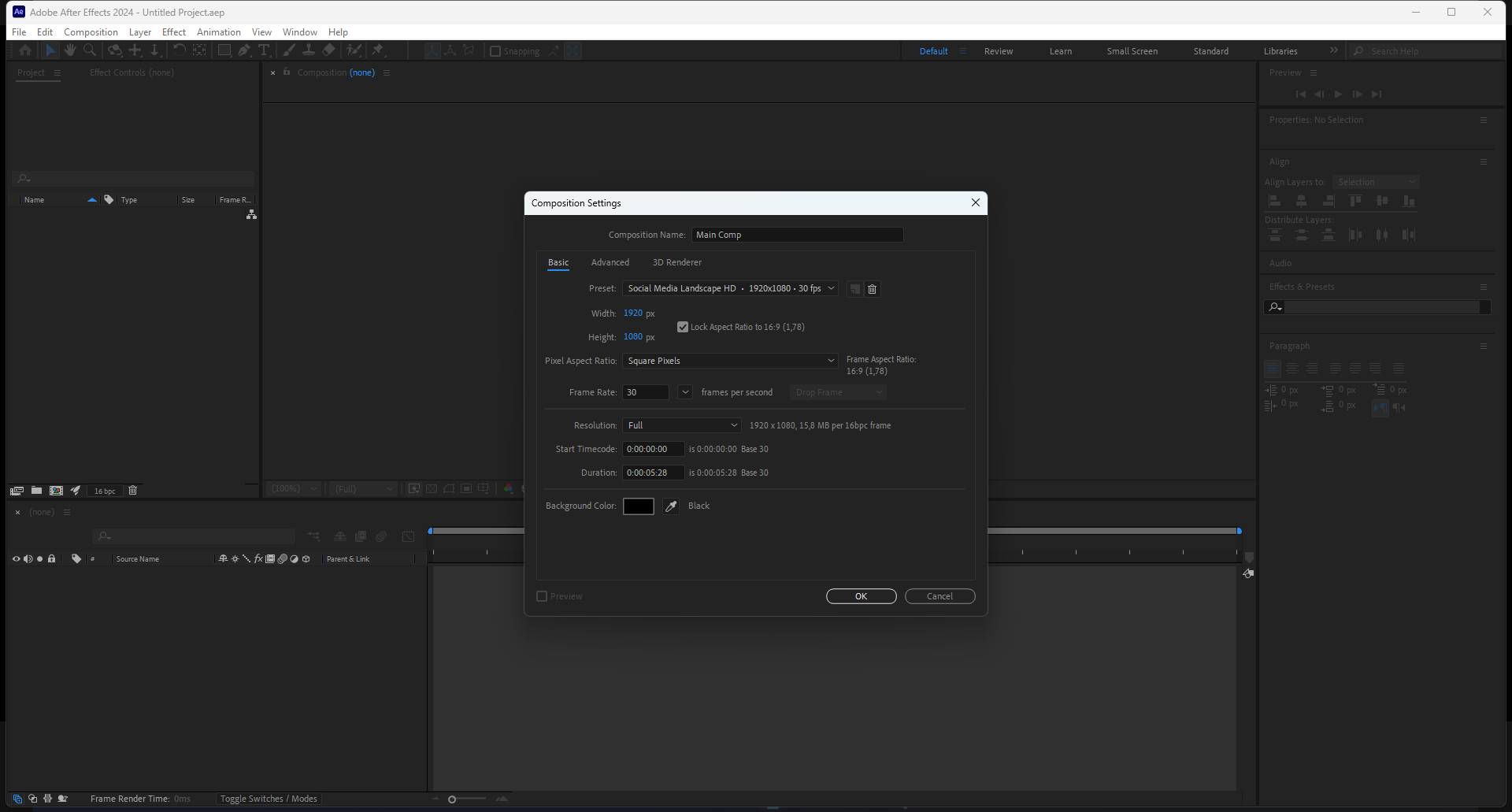Select the Type tool

[x=264, y=50]
